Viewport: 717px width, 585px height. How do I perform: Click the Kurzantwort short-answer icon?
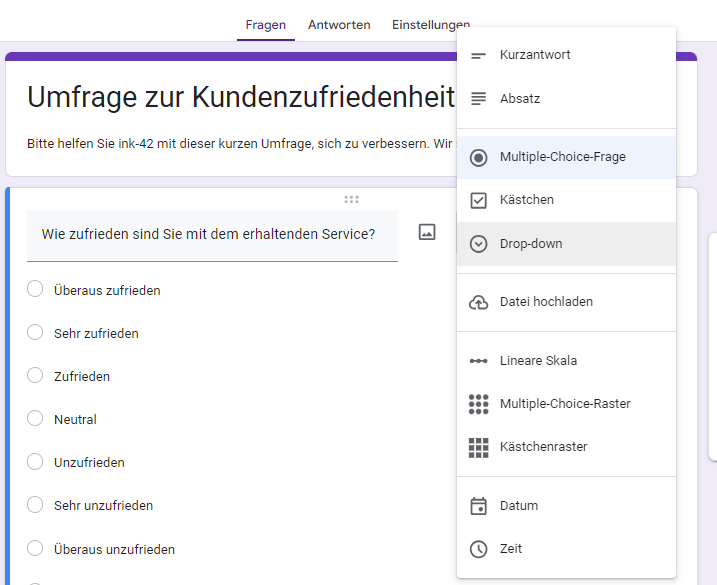pyautogui.click(x=478, y=55)
